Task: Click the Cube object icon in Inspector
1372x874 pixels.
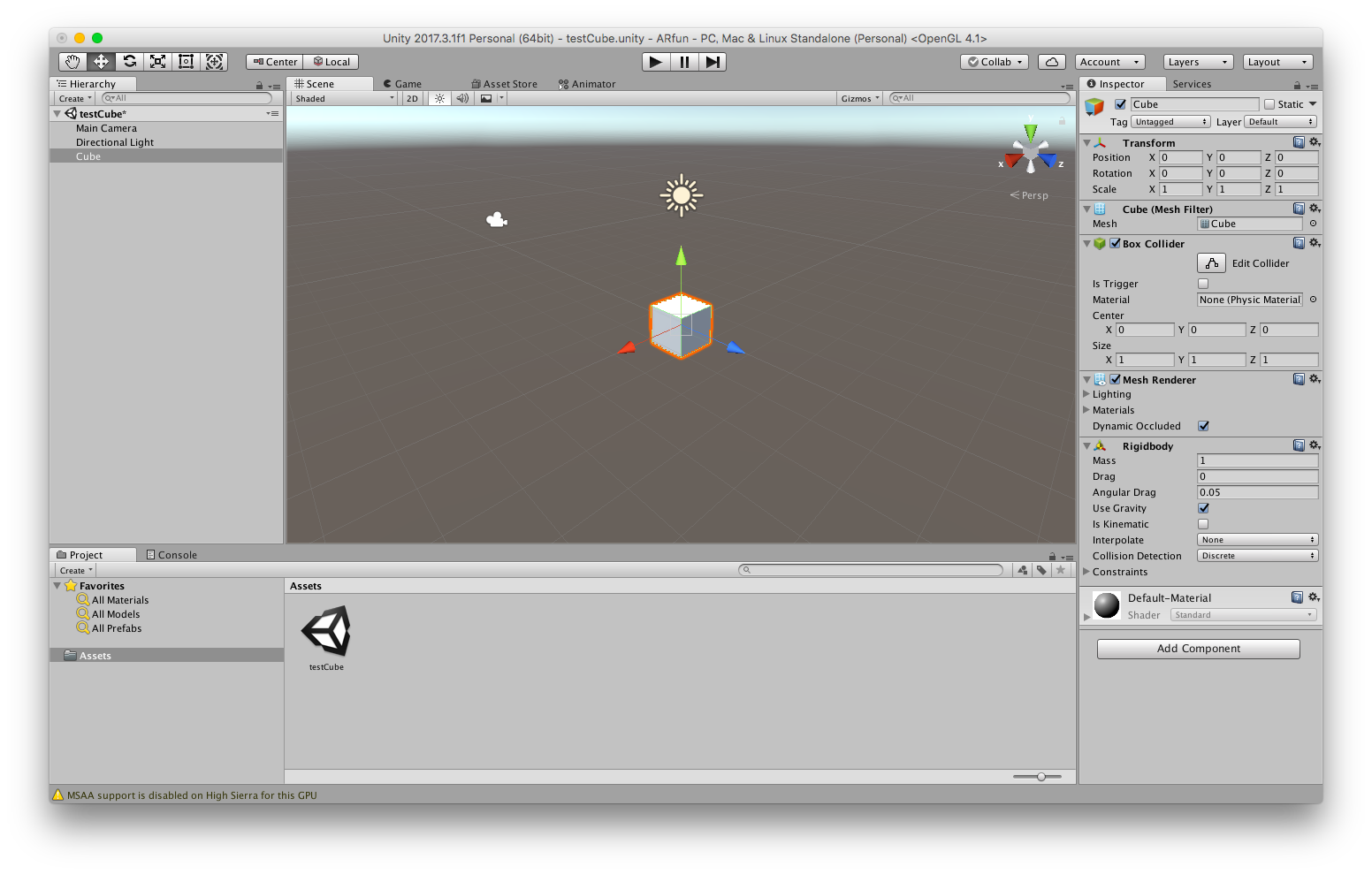Action: (x=1094, y=107)
